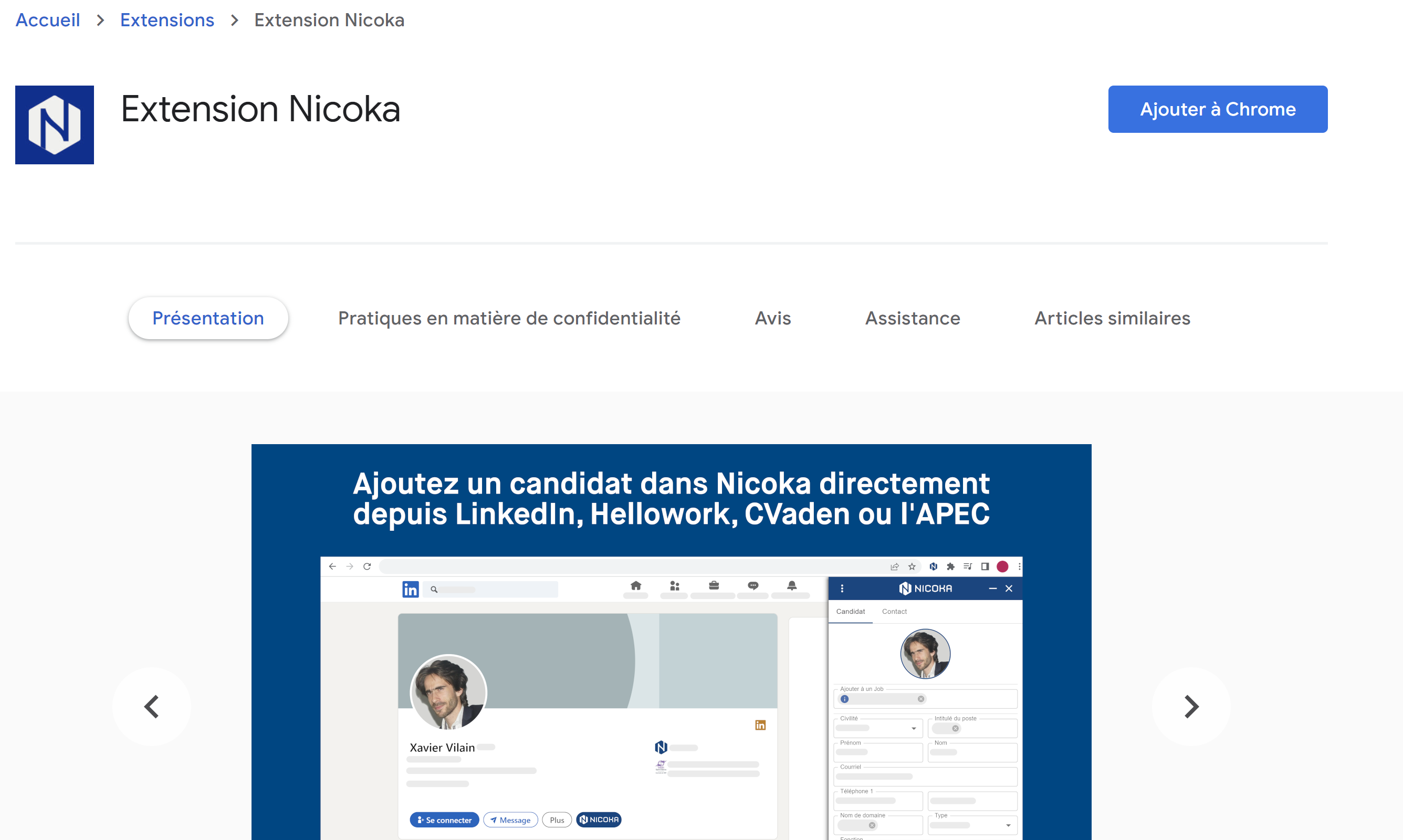Click the Nicoka extension logo icon

[x=54, y=124]
